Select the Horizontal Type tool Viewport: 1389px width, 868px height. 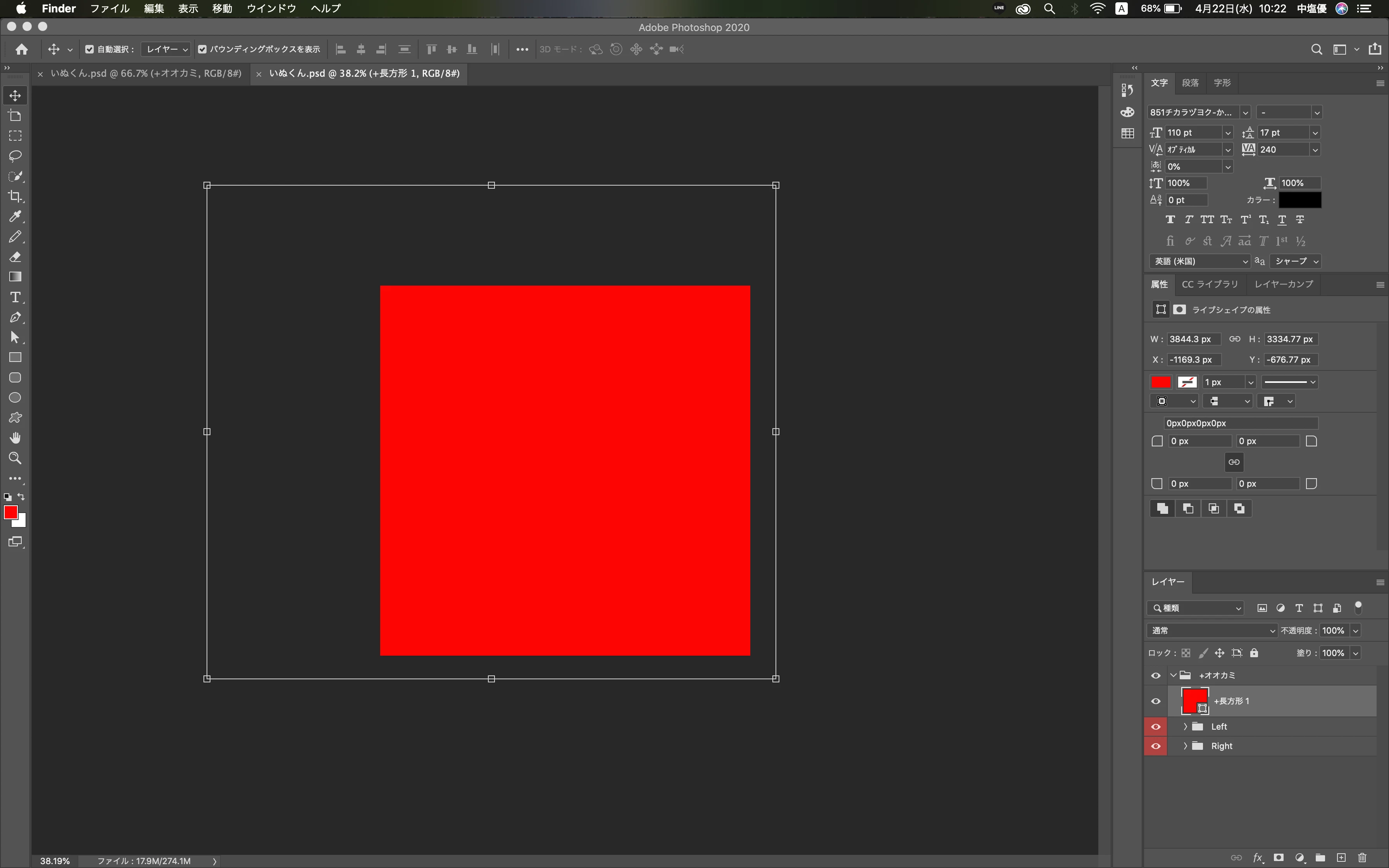(16, 297)
